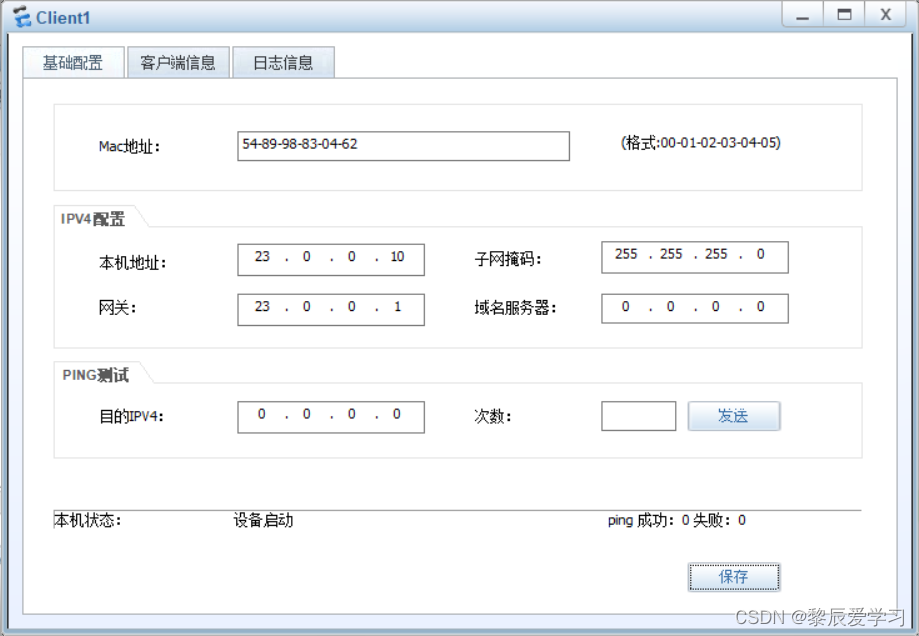The height and width of the screenshot is (636, 919).
Task: Click the 网关 label
Action: [117, 307]
